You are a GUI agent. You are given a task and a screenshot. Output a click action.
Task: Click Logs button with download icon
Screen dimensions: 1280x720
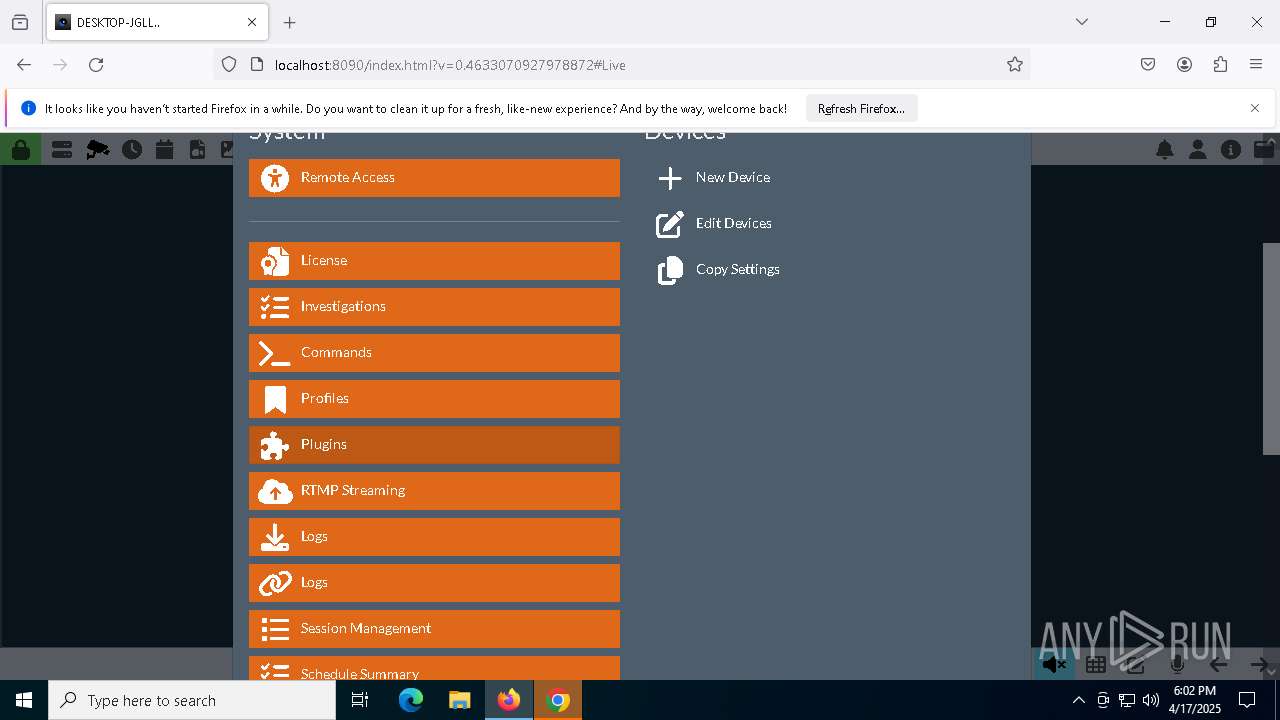434,537
